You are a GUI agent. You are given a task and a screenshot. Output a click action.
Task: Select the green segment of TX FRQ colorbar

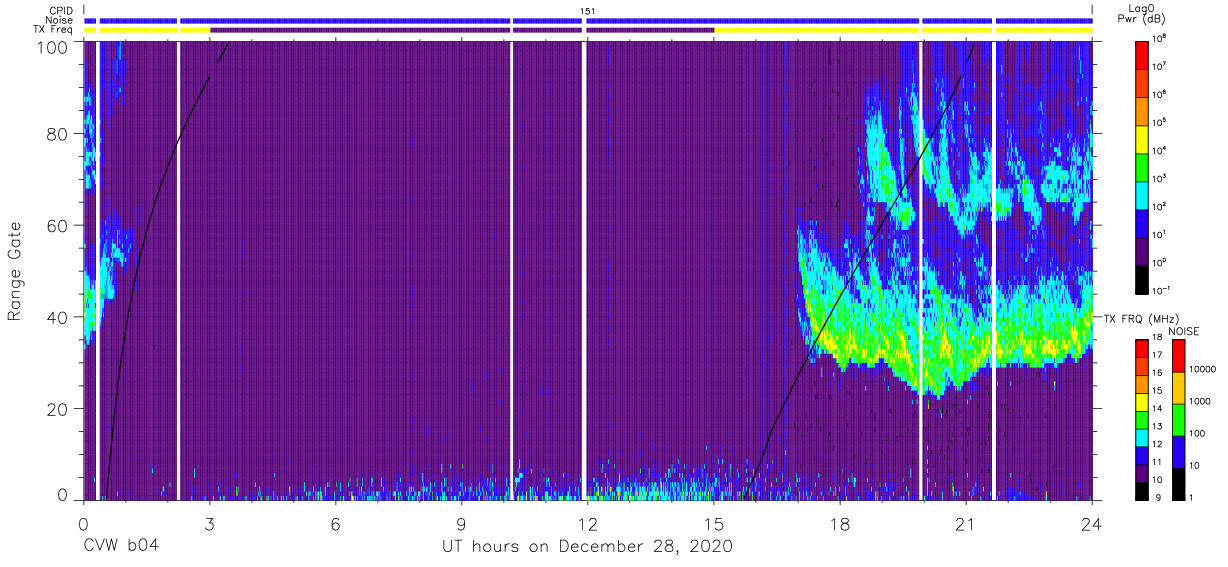1144,420
